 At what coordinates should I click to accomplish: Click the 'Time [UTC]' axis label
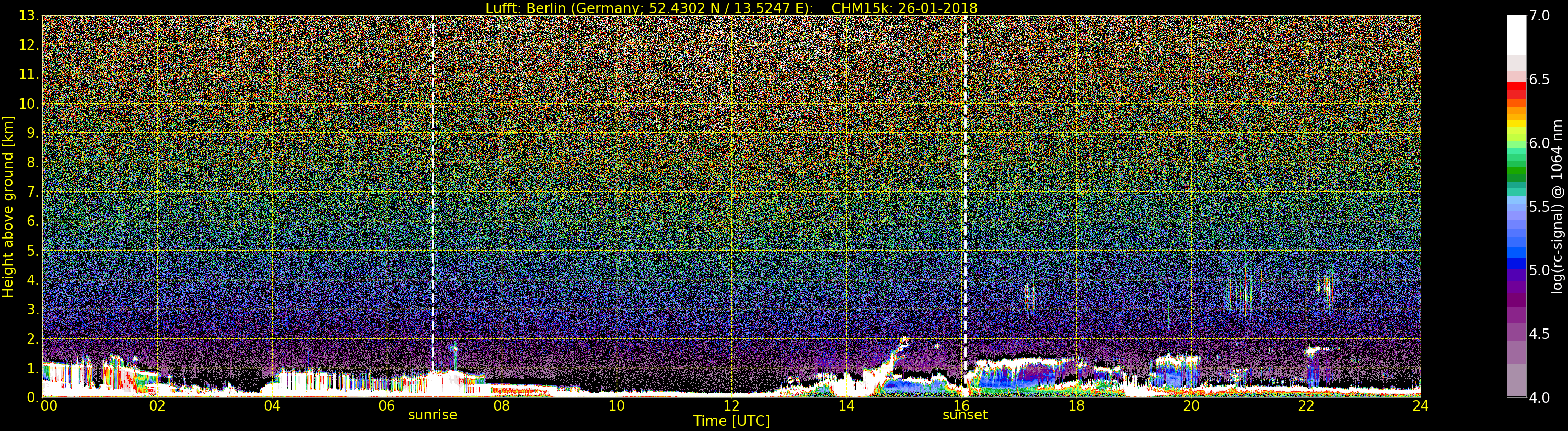point(731,421)
